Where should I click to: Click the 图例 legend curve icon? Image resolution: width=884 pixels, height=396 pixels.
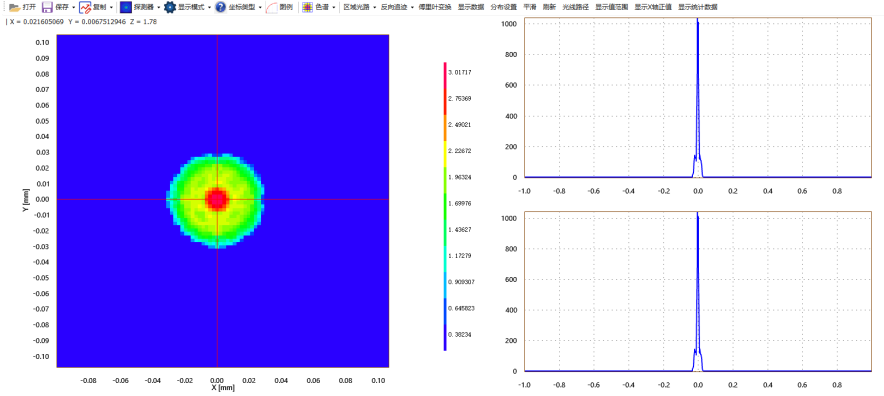tap(272, 7)
